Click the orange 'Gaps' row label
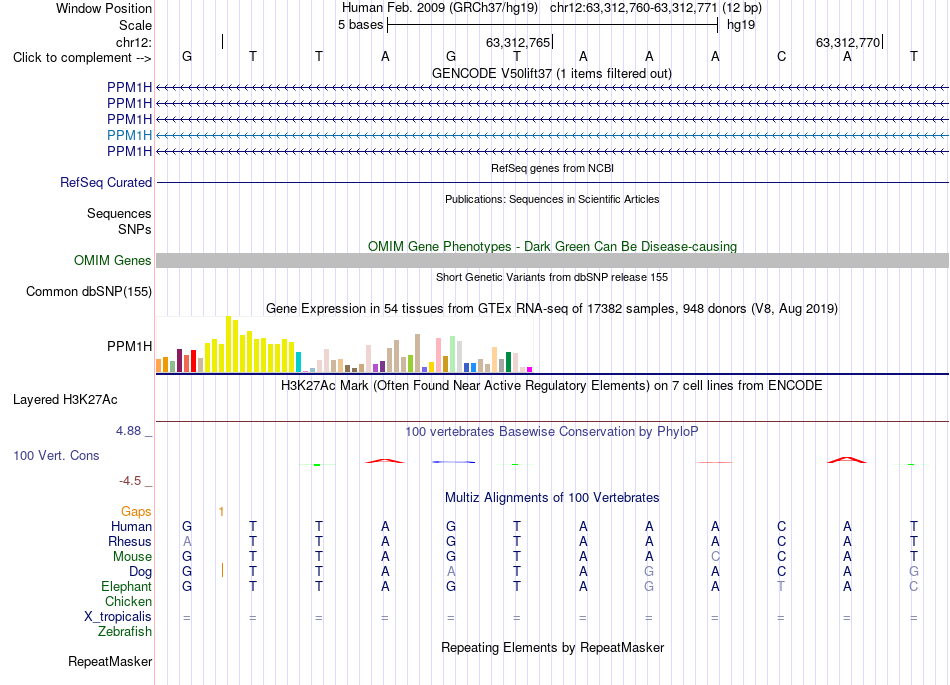The width and height of the screenshot is (950, 685). 136,512
